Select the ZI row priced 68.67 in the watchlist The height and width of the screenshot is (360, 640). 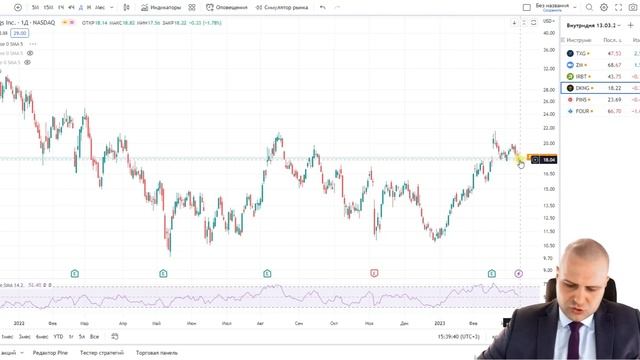[x=600, y=65]
